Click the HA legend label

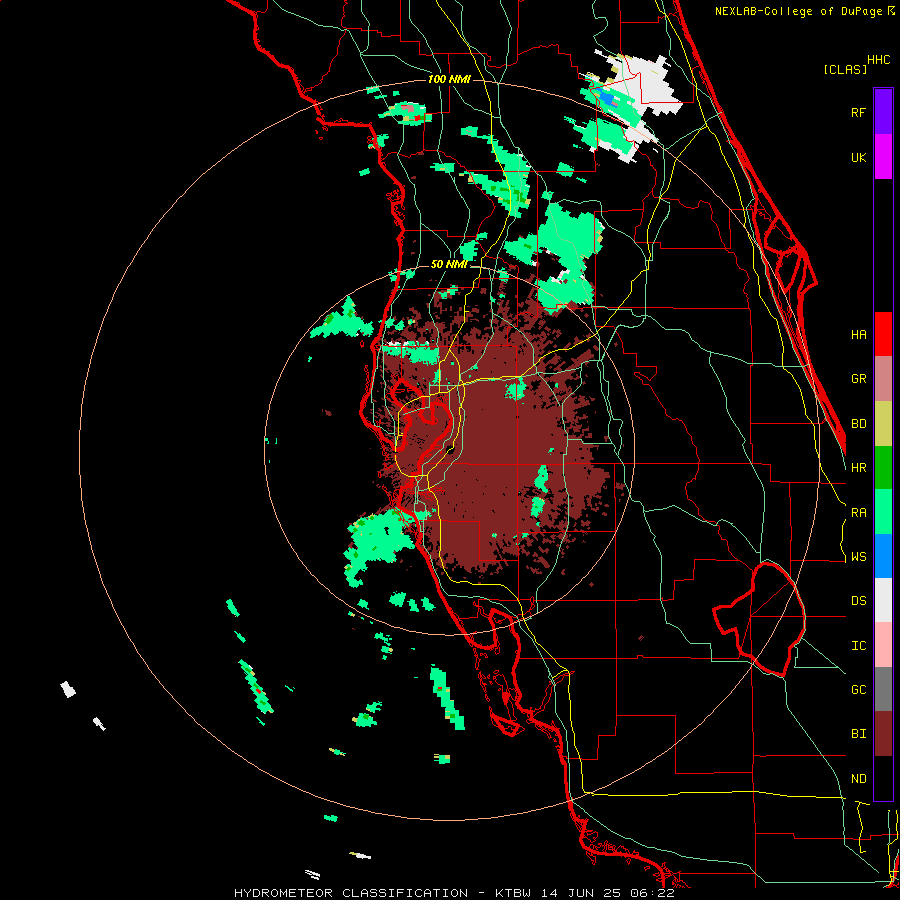click(x=859, y=334)
